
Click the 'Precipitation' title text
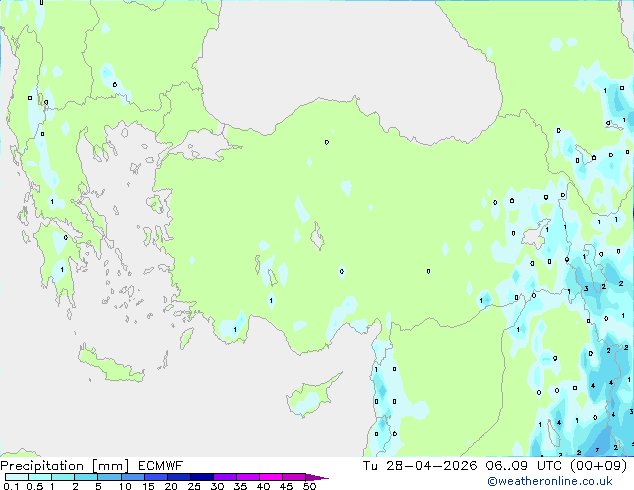tap(42, 466)
